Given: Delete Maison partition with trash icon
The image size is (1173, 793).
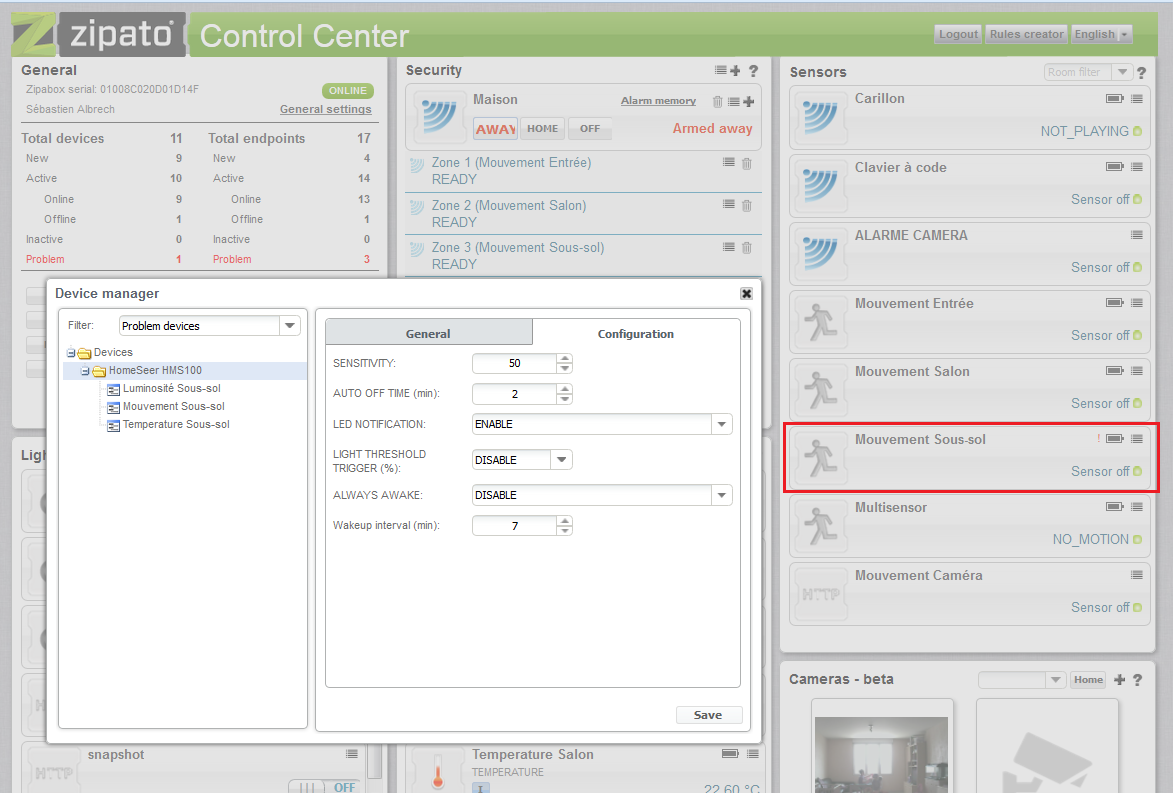Looking at the screenshot, I should pyautogui.click(x=717, y=101).
